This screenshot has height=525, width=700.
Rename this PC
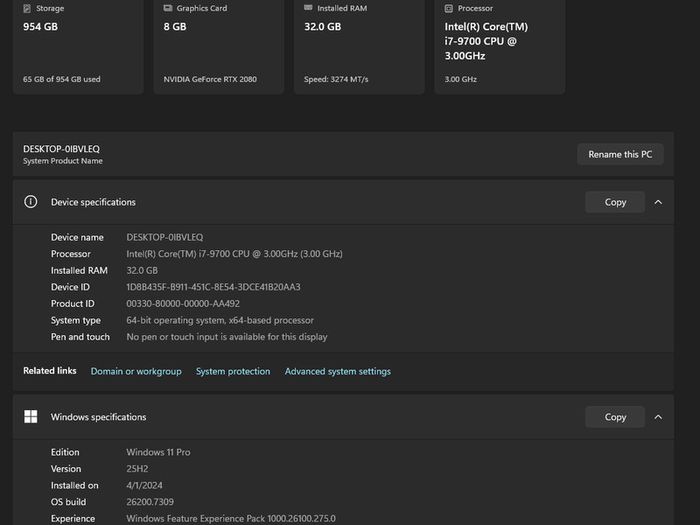tap(620, 154)
